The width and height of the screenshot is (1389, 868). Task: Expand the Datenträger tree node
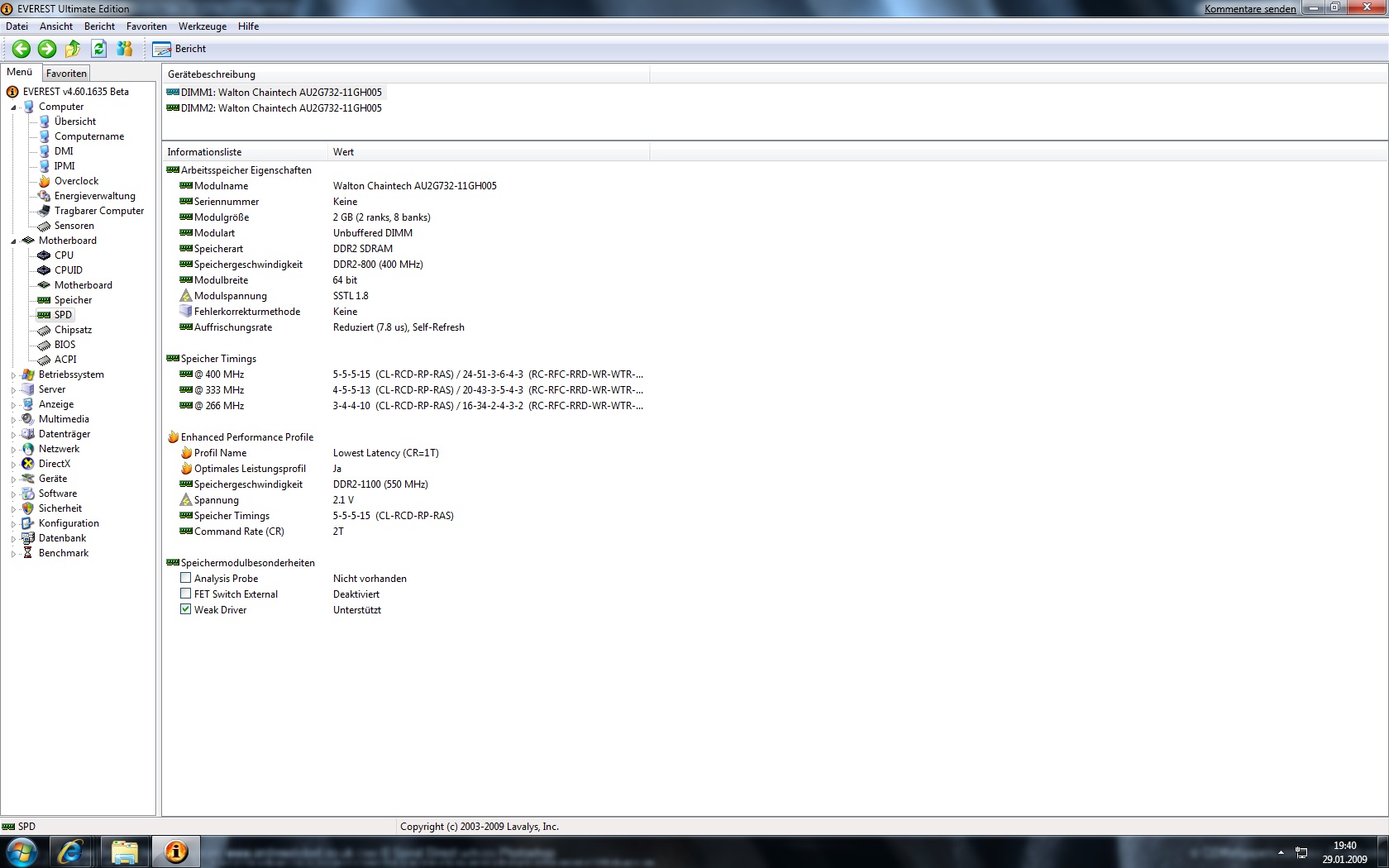[13, 435]
